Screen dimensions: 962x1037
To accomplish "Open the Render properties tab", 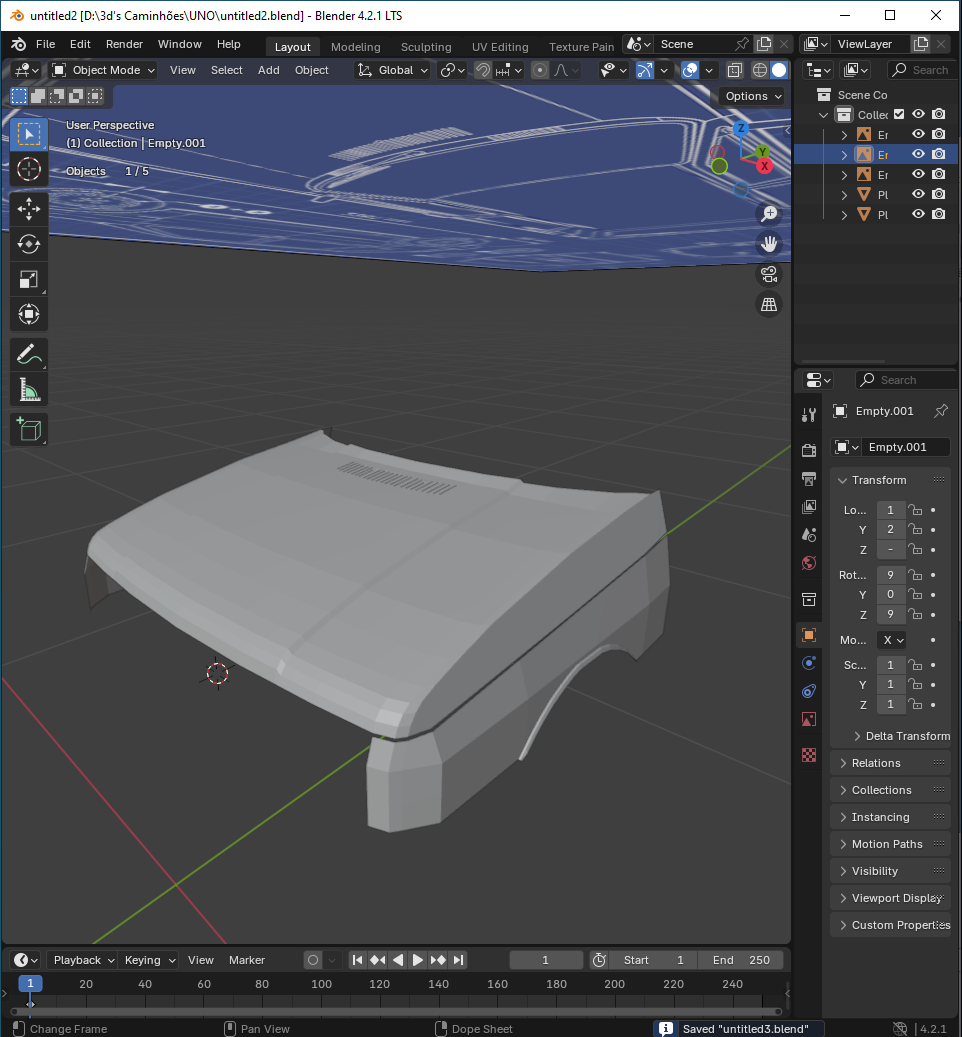I will point(809,450).
